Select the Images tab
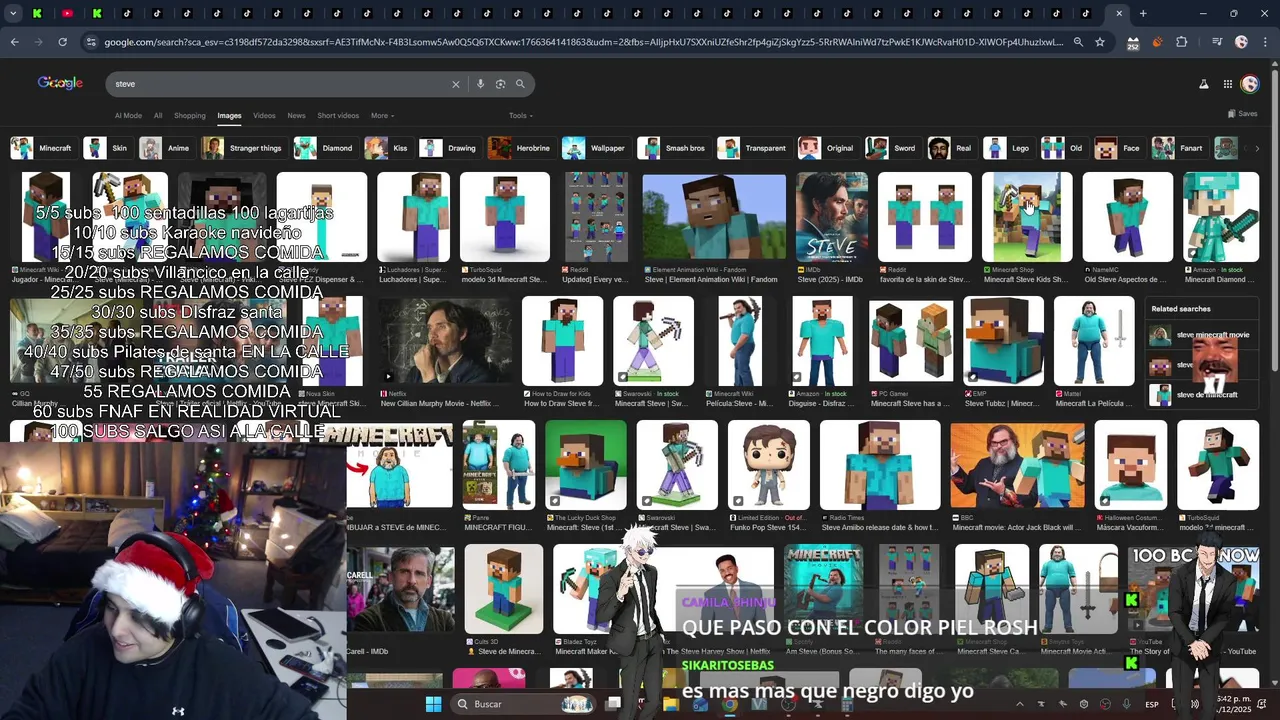 tap(229, 116)
